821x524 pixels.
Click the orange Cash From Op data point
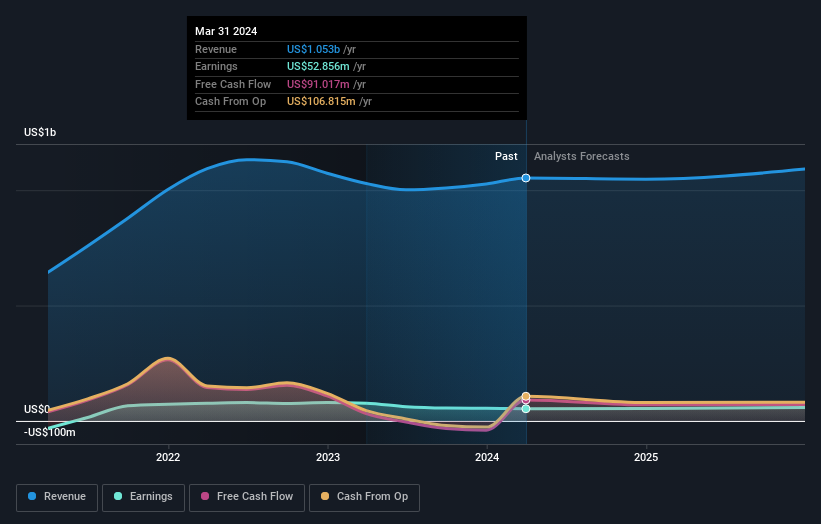pos(526,396)
